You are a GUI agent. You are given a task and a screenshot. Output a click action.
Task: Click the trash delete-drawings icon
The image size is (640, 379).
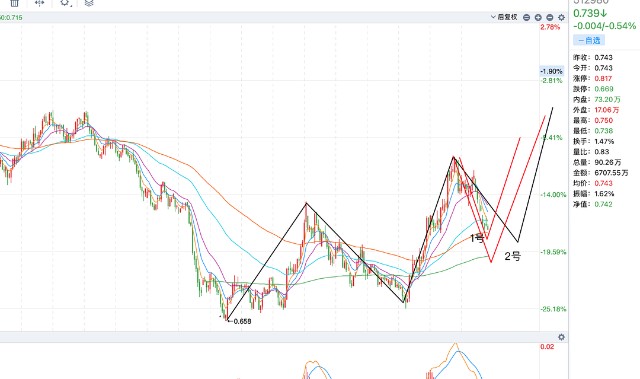click(x=15, y=3)
